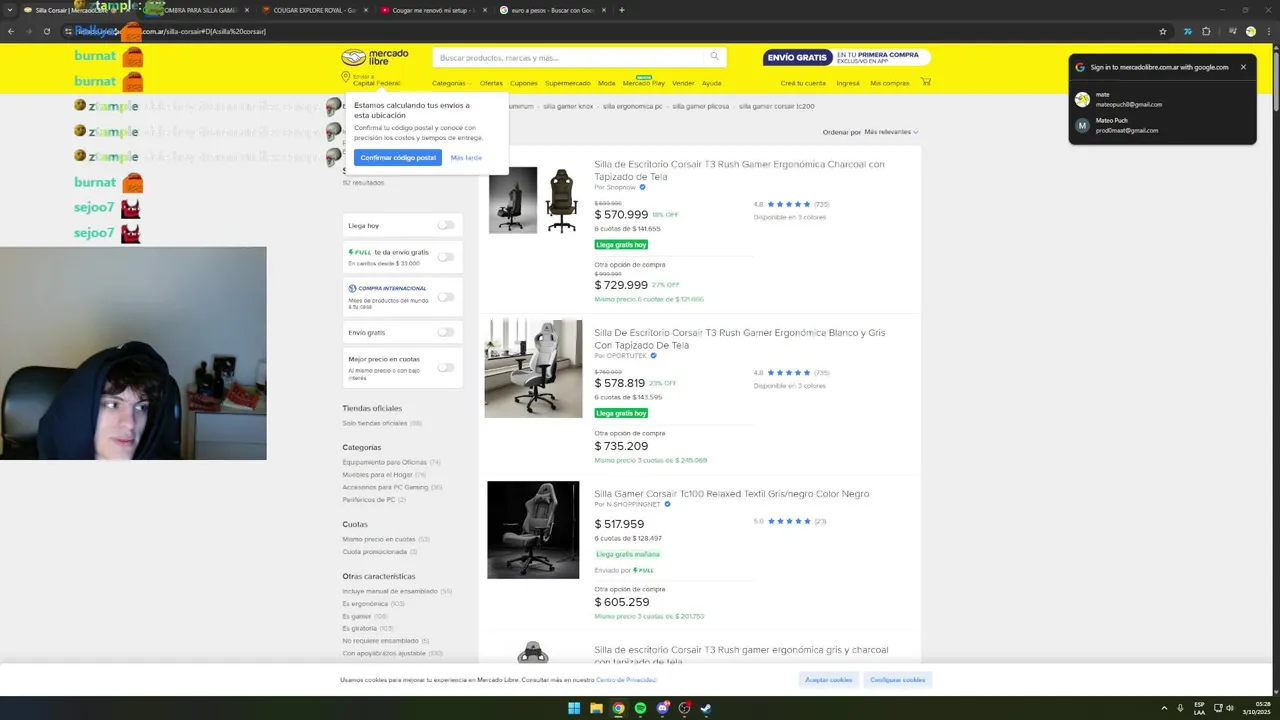Image resolution: width=1280 pixels, height=720 pixels.
Task: Open Moda in the navigation menu
Action: coord(606,83)
